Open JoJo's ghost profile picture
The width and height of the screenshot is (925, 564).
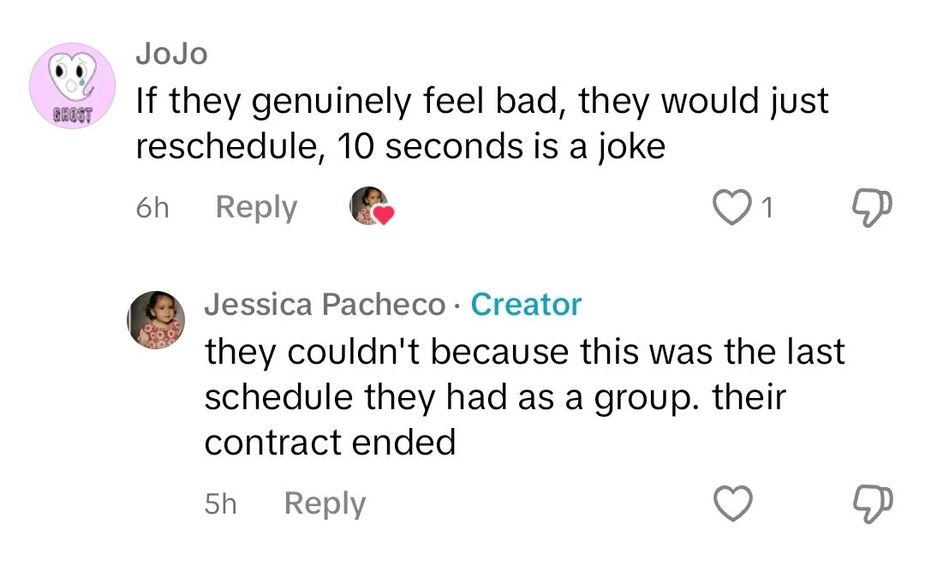(69, 87)
